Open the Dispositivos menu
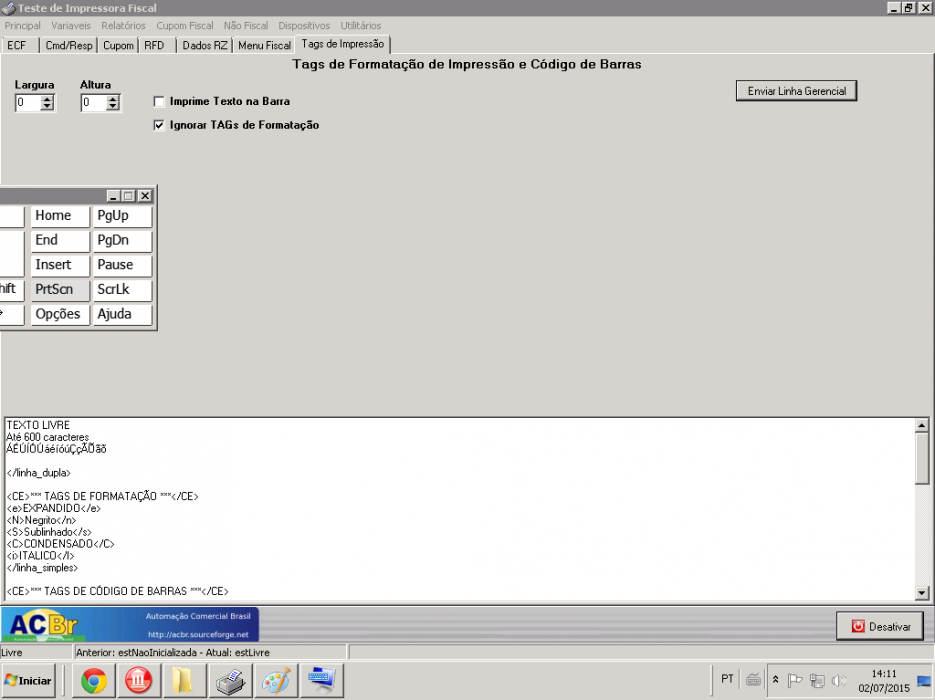Screen dimensions: 935x700 click(x=304, y=26)
